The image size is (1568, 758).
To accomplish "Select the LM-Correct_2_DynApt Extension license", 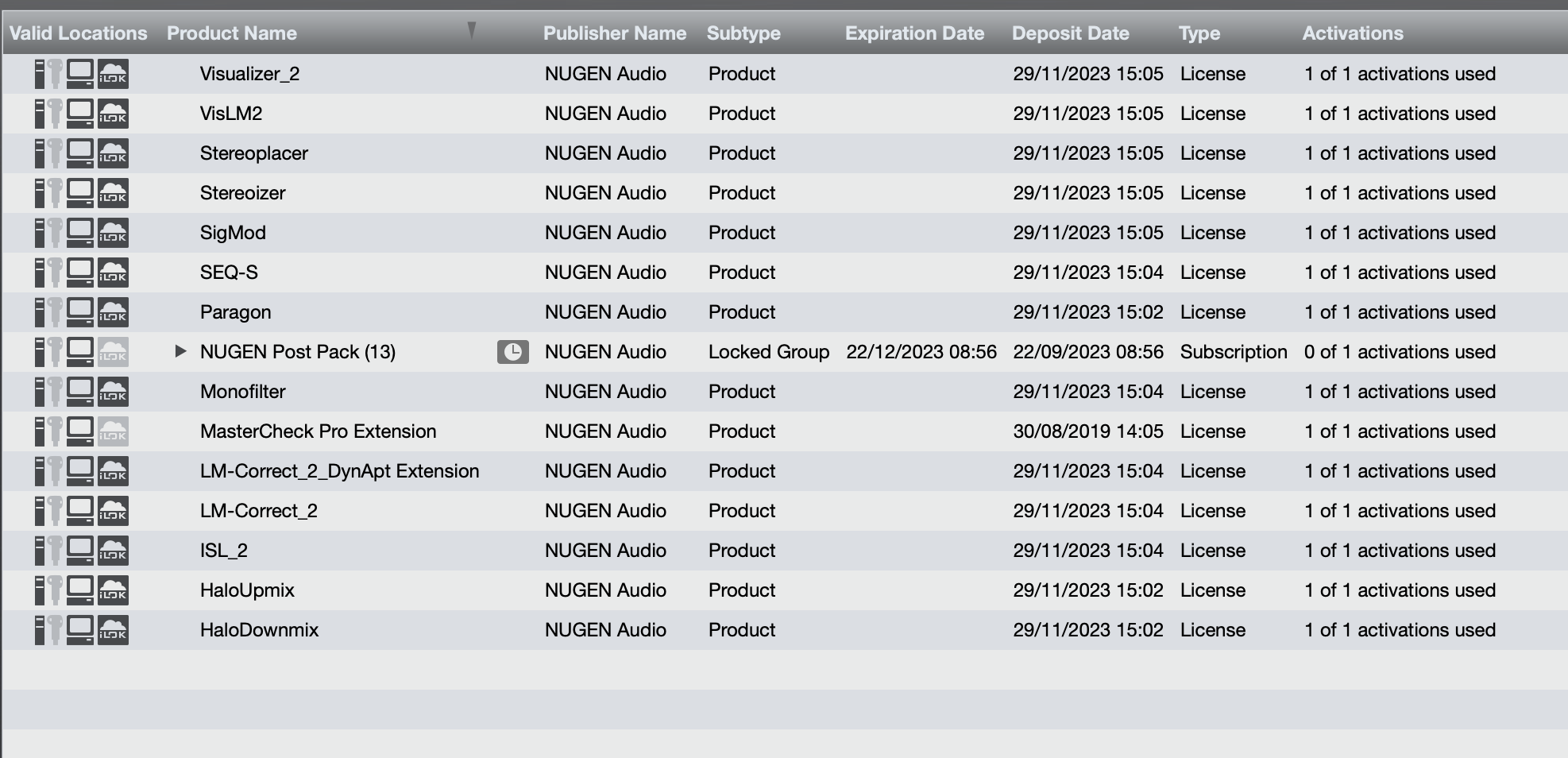I will tap(339, 471).
